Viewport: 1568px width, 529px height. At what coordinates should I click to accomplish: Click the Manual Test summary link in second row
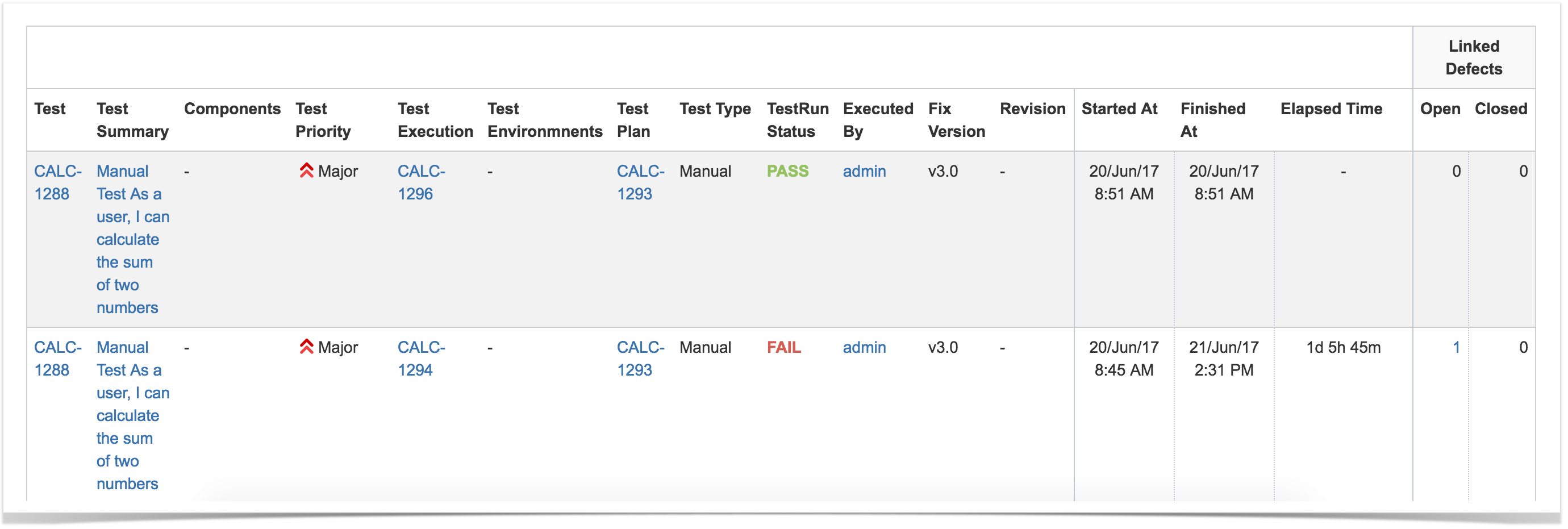coord(133,415)
